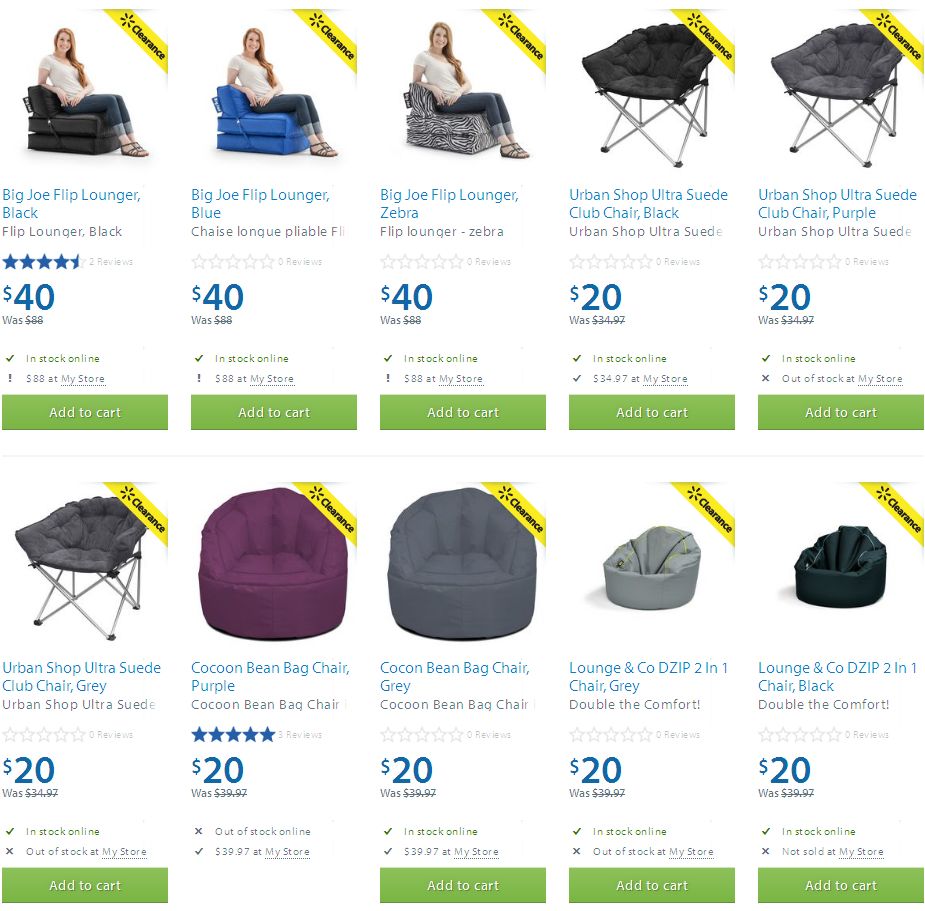This screenshot has height=911, width=925.
Task: Add Urban Shop Club Chair Black to cart
Action: (x=652, y=412)
